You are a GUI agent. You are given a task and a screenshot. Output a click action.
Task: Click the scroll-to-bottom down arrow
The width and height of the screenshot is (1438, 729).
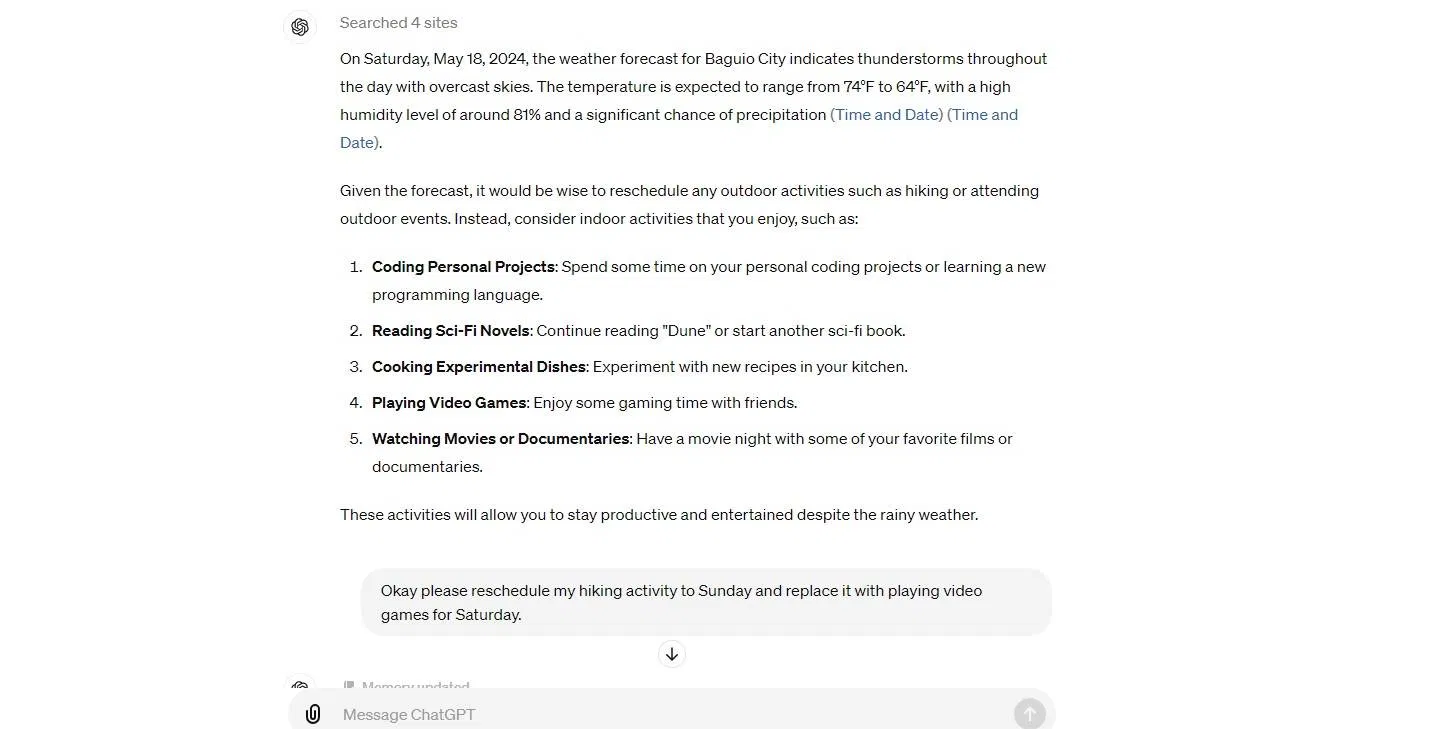point(672,654)
